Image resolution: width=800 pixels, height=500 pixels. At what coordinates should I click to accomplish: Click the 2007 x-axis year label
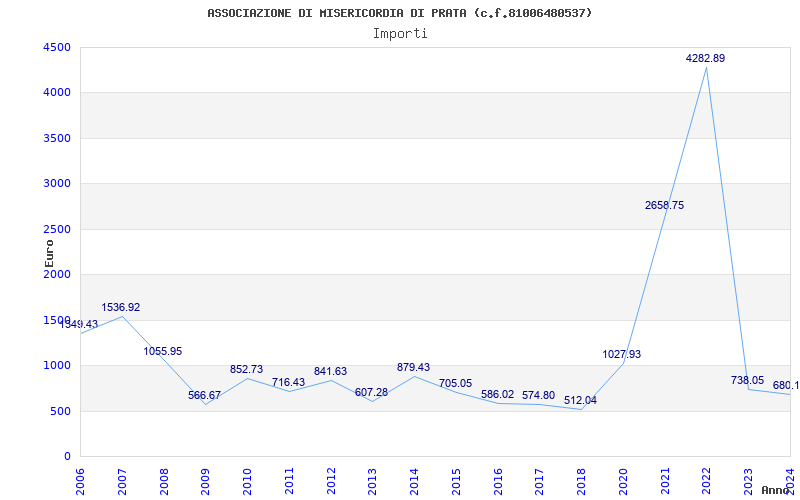[122, 482]
